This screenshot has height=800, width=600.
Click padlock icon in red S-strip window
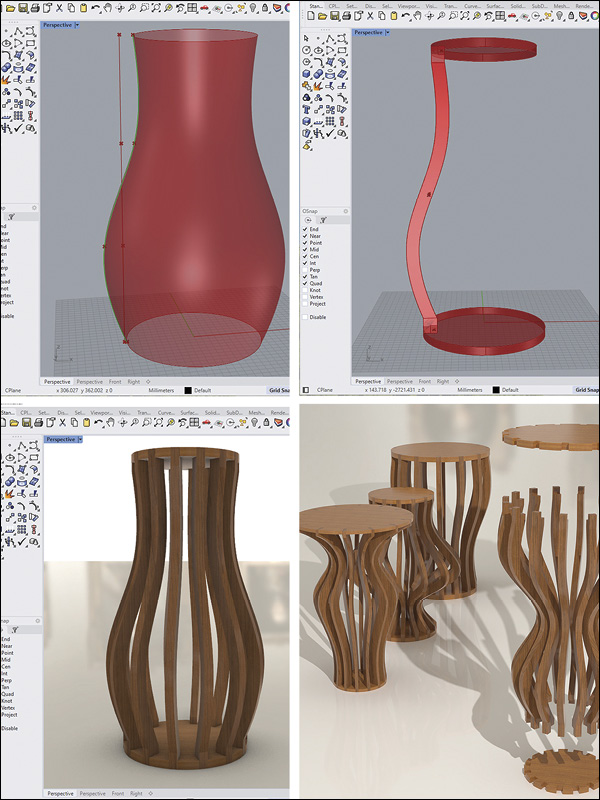tap(571, 16)
